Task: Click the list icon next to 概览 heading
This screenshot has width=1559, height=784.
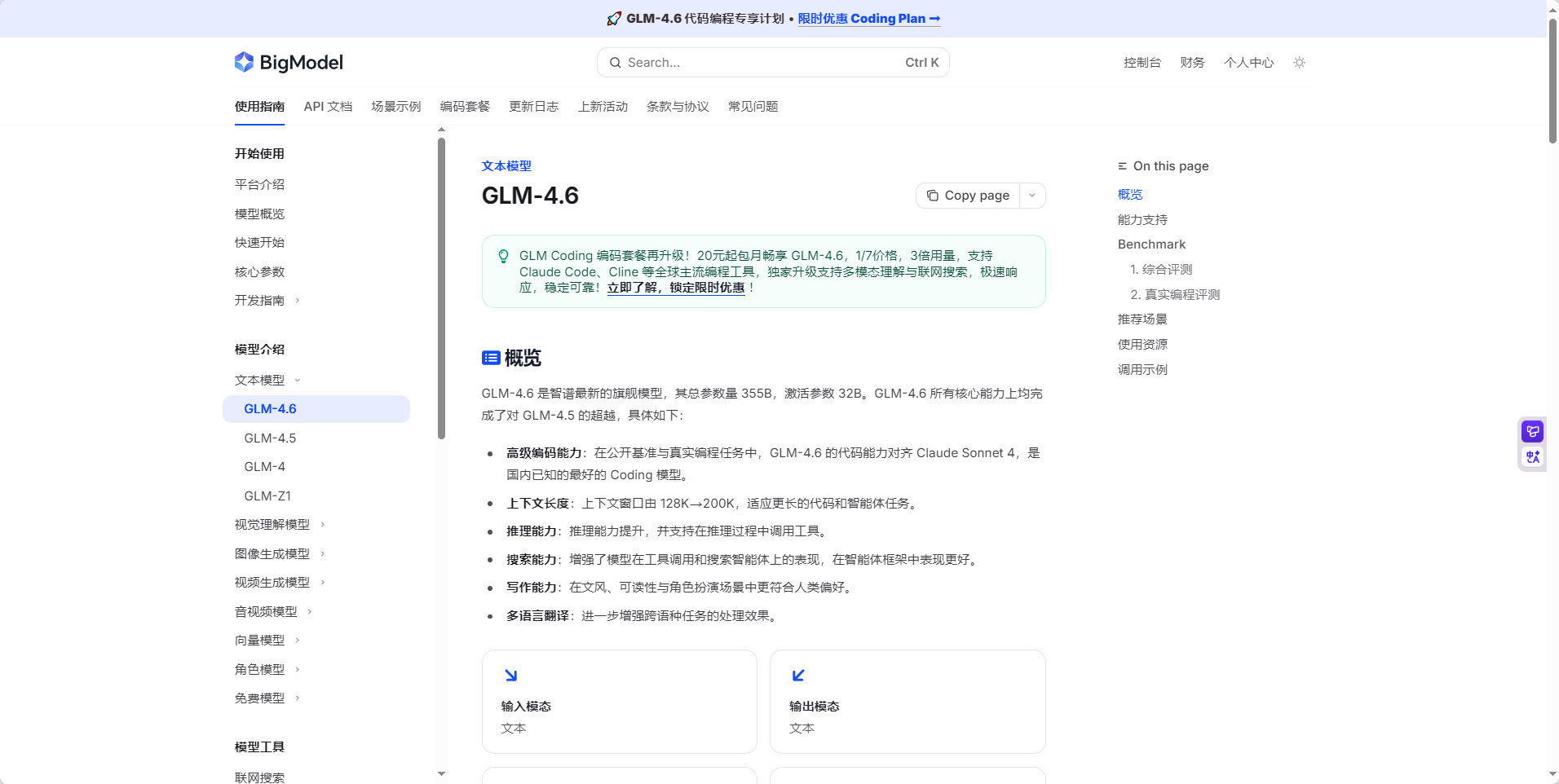Action: coord(490,359)
